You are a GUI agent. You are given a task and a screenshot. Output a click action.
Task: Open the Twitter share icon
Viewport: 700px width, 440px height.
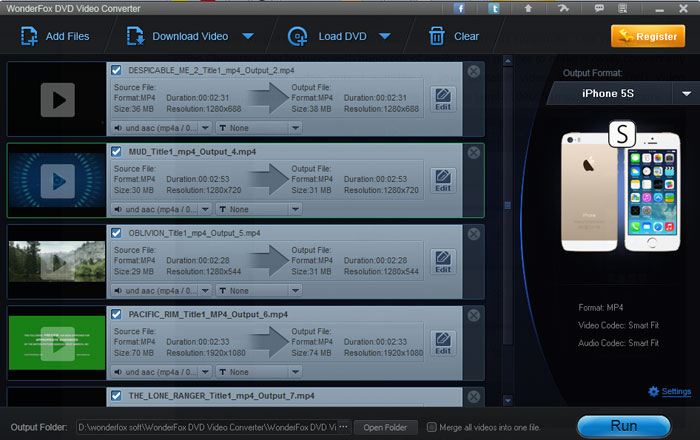click(x=494, y=8)
